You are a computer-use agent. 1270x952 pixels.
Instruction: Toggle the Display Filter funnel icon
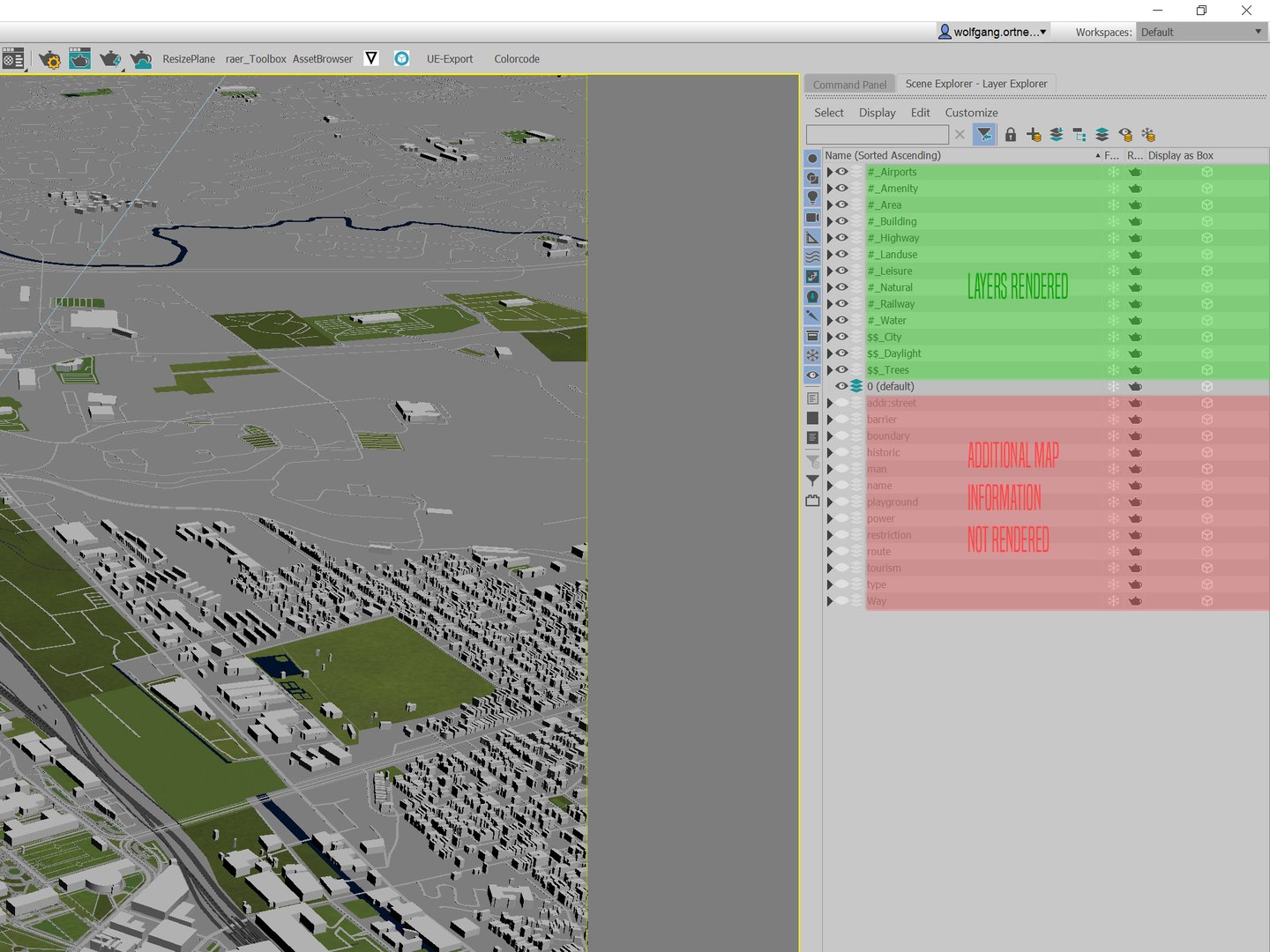click(x=984, y=134)
